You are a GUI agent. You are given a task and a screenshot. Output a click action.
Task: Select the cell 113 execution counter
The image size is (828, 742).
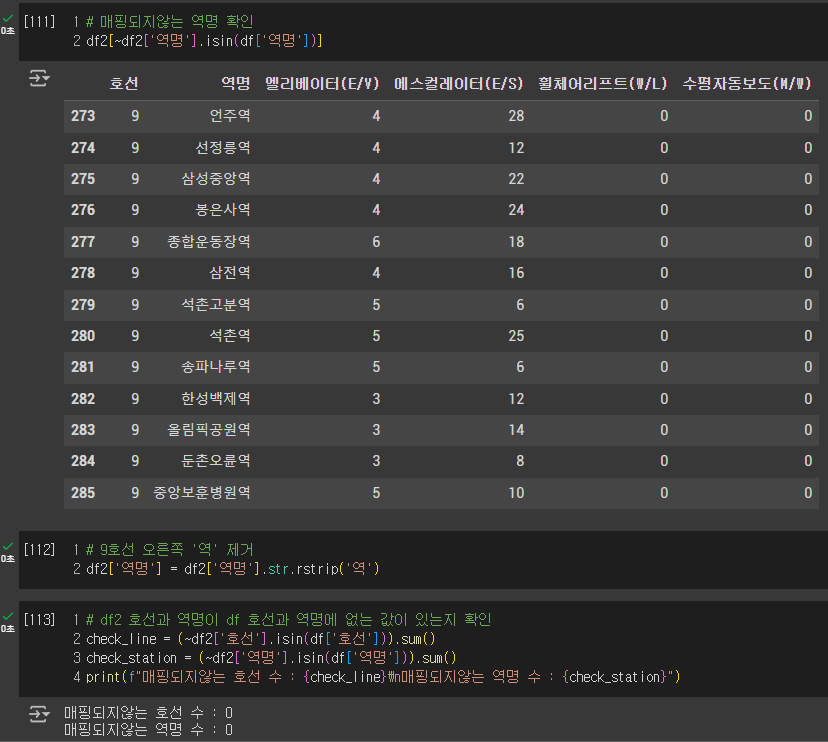click(x=40, y=619)
